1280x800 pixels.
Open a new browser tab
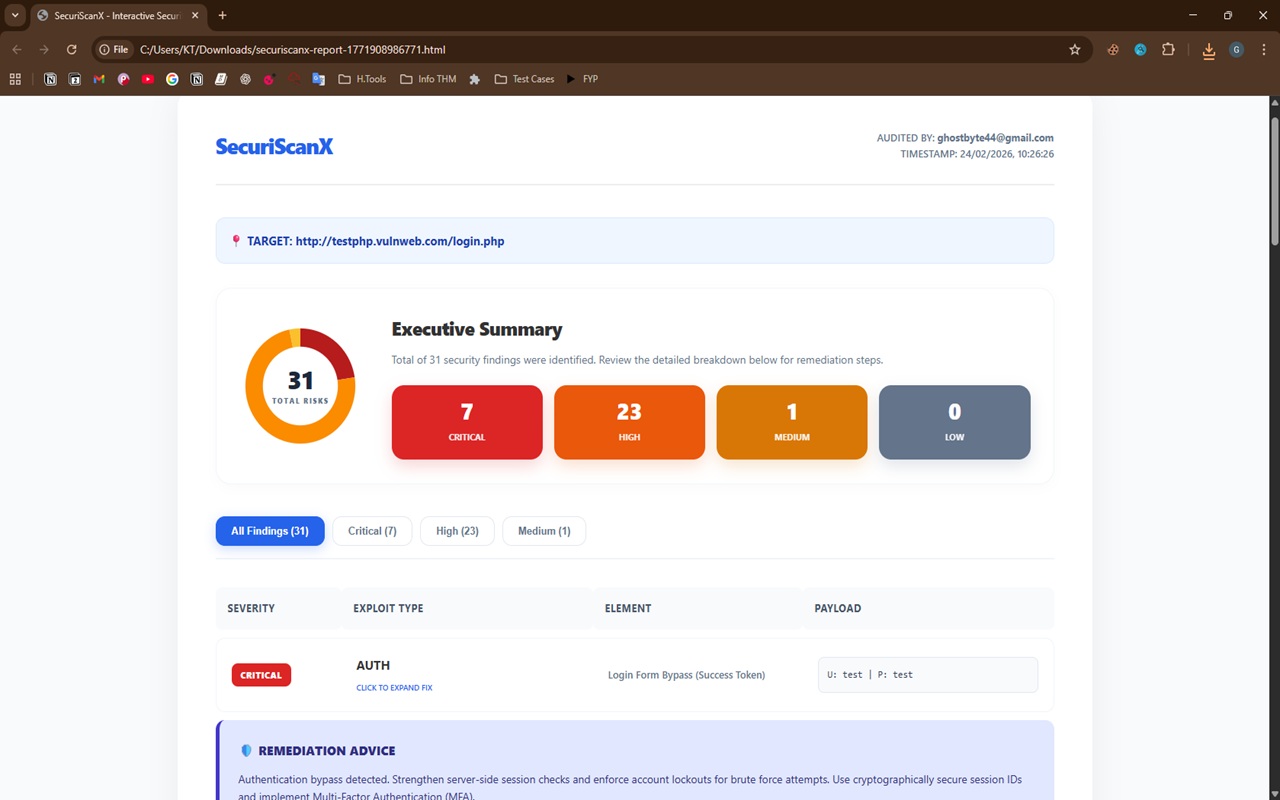click(222, 16)
